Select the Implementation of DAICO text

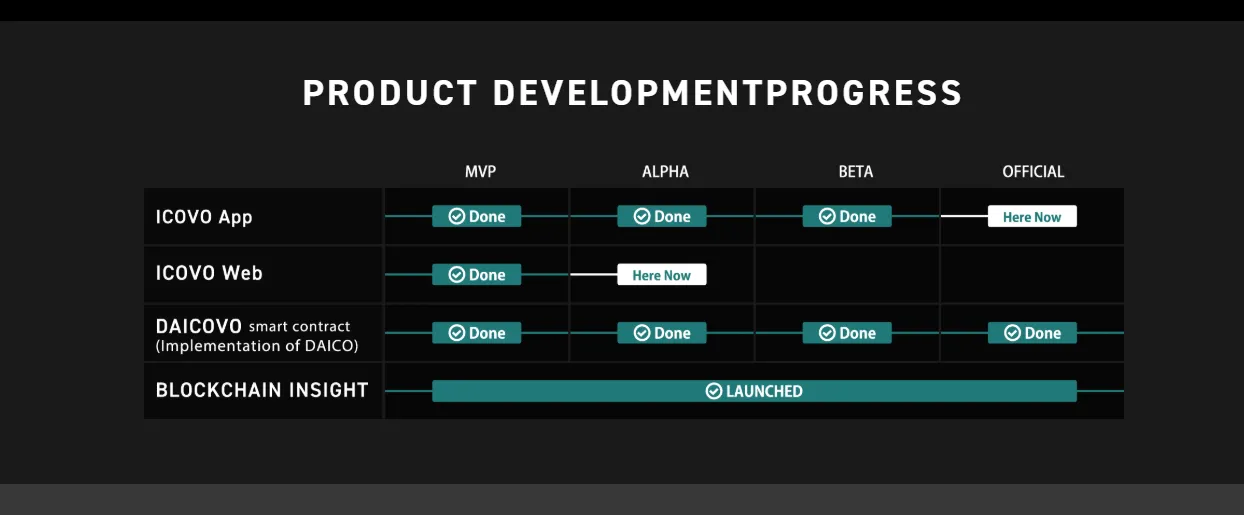(257, 346)
